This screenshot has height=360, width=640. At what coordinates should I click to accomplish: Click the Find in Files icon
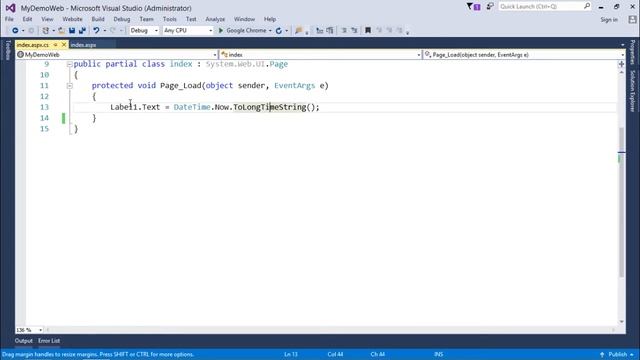[299, 31]
